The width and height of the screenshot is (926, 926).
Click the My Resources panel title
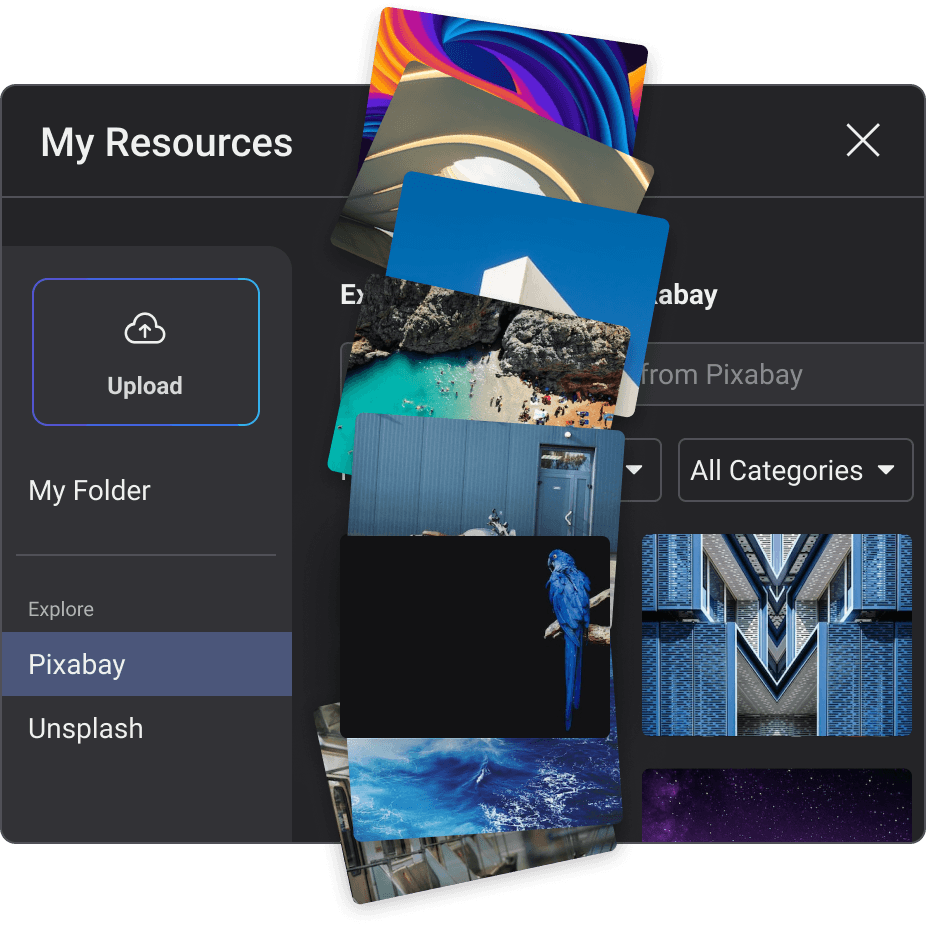(167, 143)
